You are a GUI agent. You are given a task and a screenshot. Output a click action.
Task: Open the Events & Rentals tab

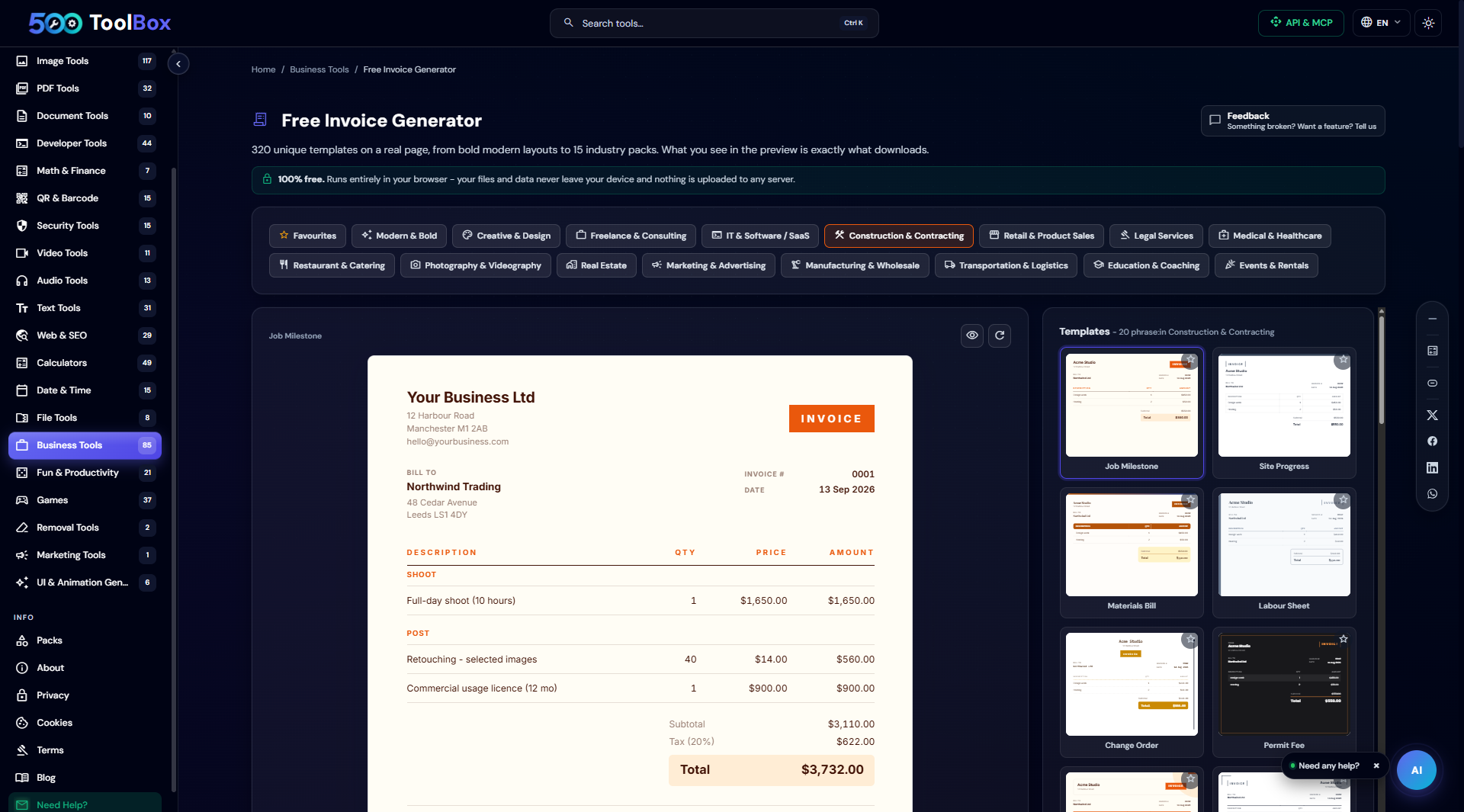tap(1266, 265)
